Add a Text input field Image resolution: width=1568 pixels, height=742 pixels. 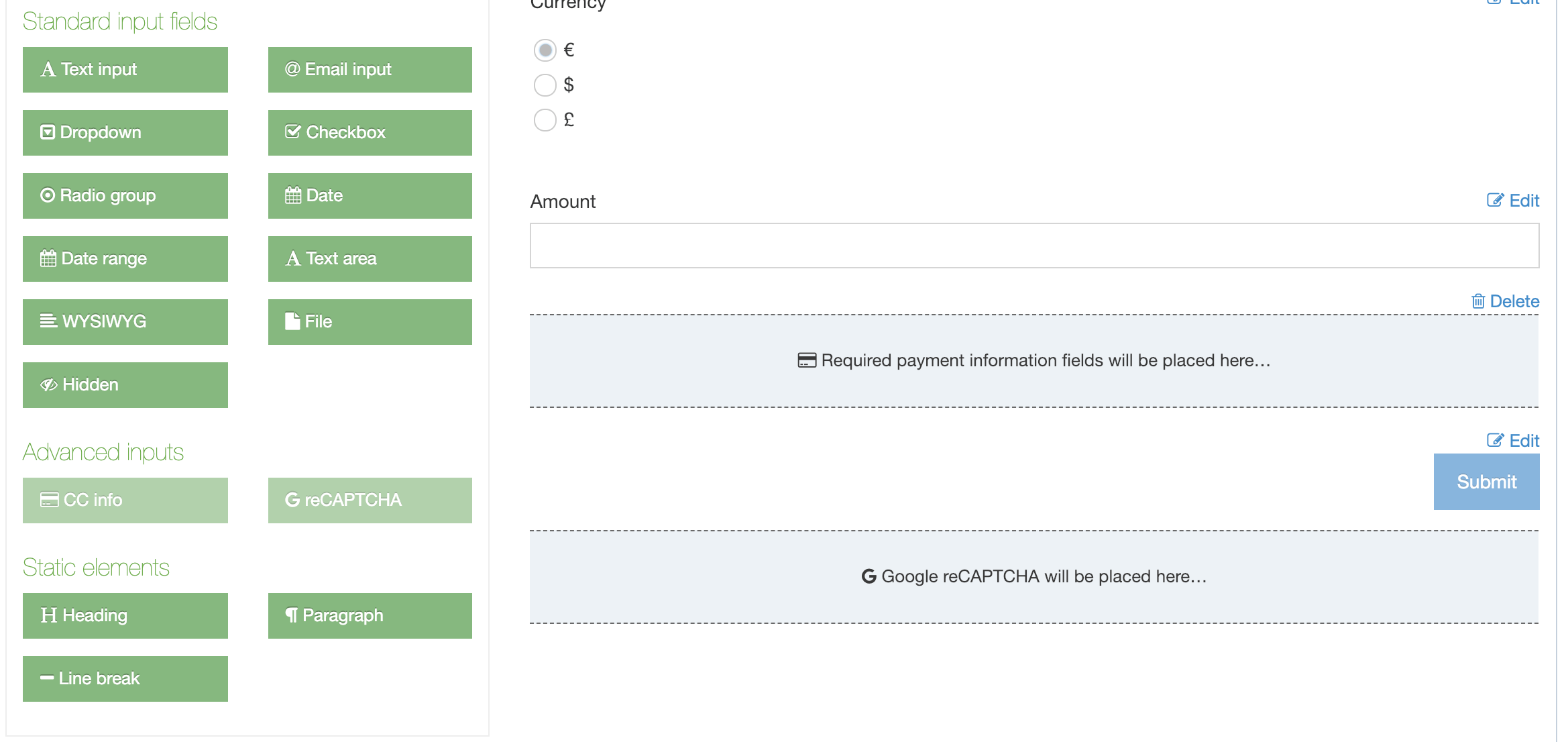125,70
